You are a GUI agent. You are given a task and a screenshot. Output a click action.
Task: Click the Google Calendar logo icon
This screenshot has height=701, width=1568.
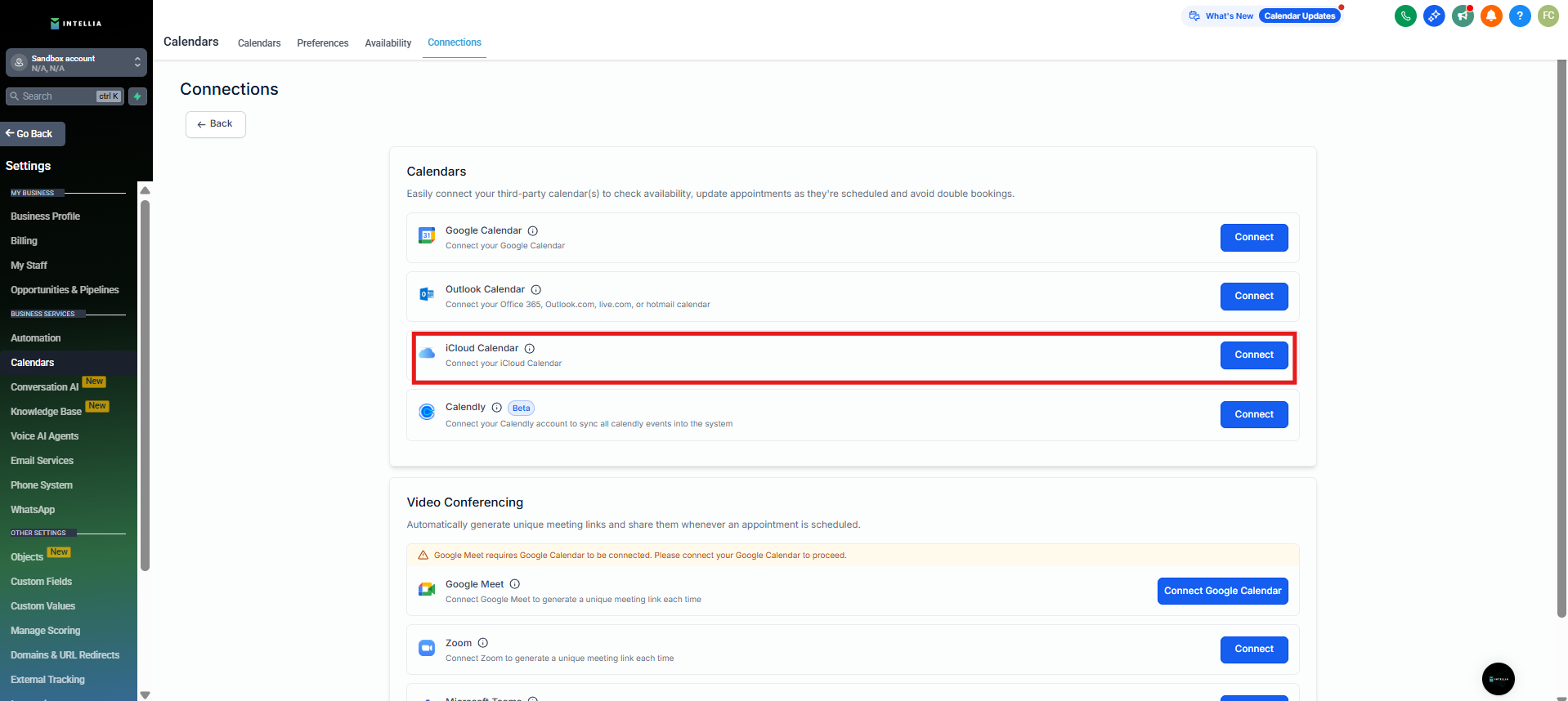coord(427,236)
